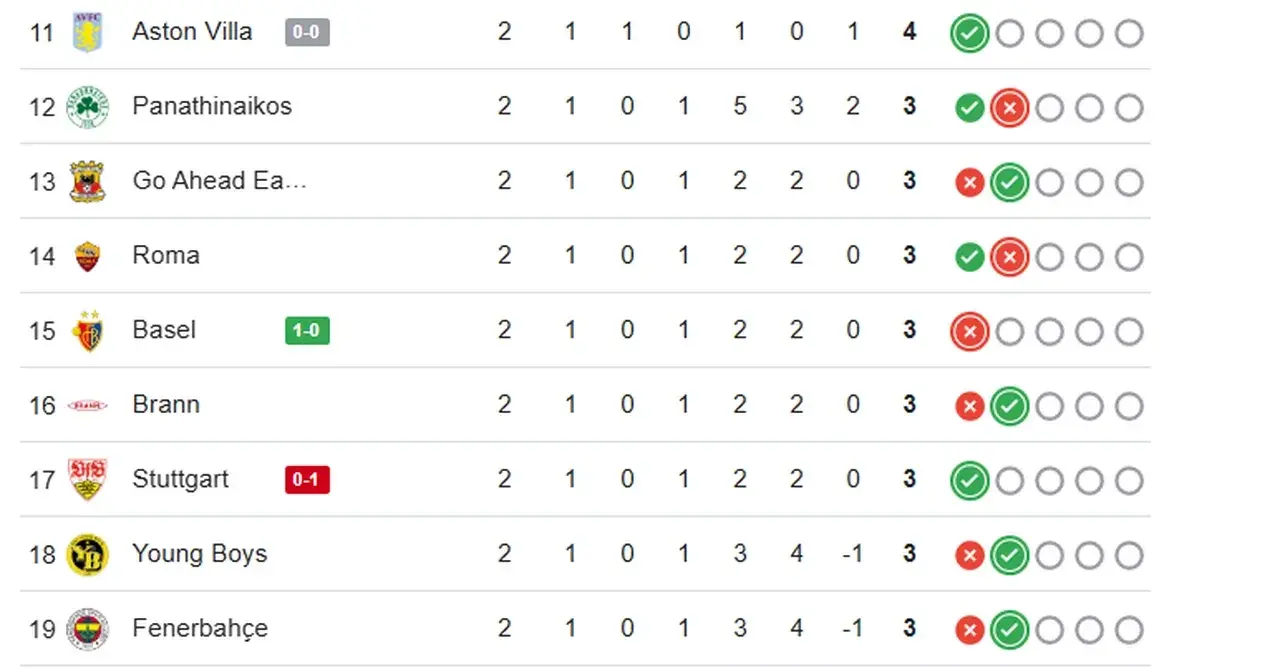Open the Panathinaikos team page
The height and width of the screenshot is (668, 1280).
[212, 106]
